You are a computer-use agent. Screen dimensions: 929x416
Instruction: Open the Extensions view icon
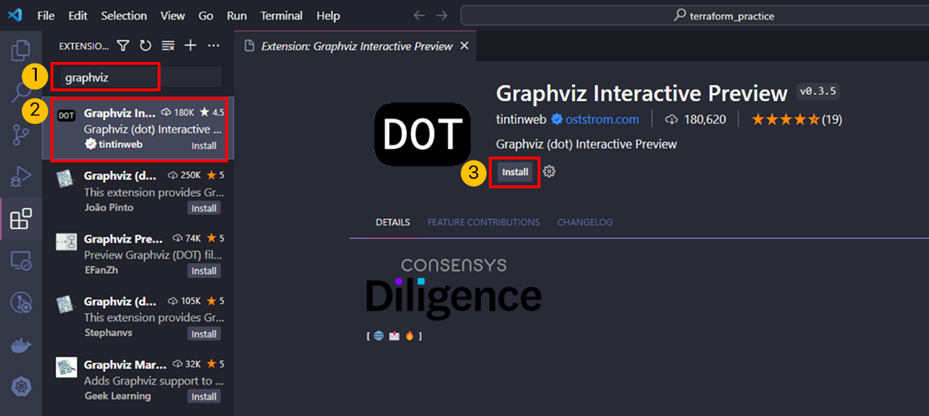(21, 219)
